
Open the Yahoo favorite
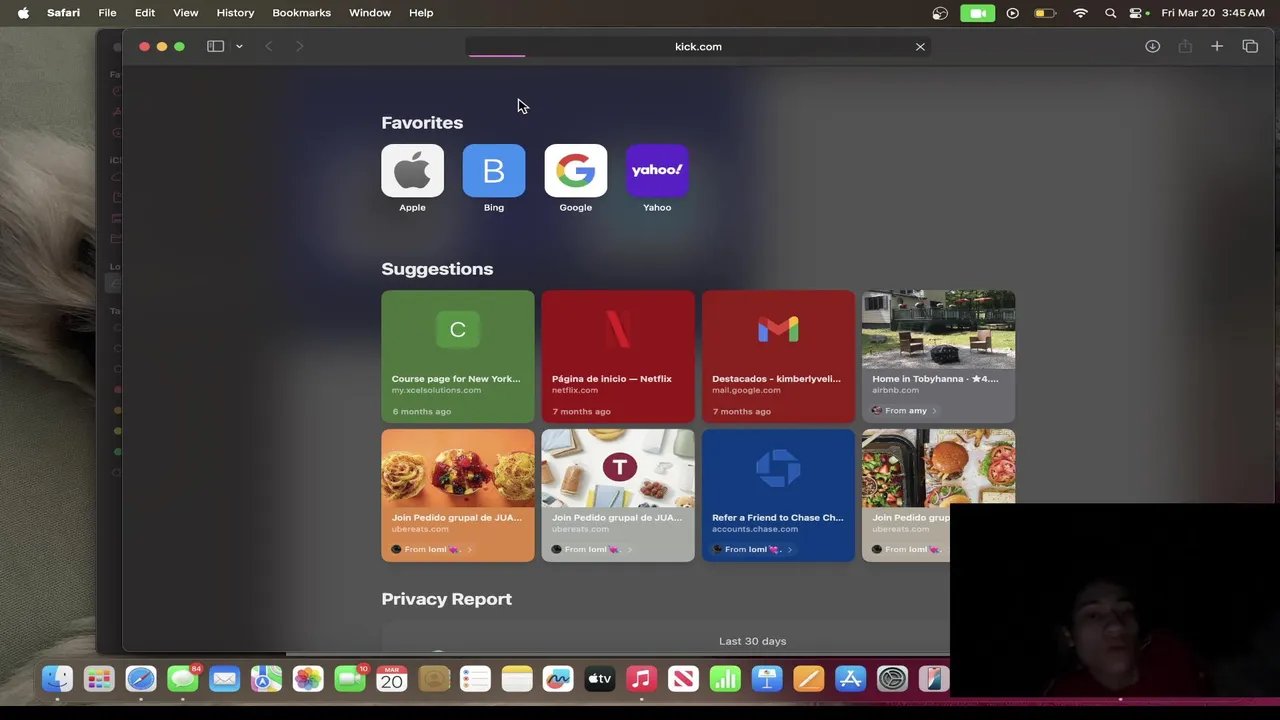657,170
